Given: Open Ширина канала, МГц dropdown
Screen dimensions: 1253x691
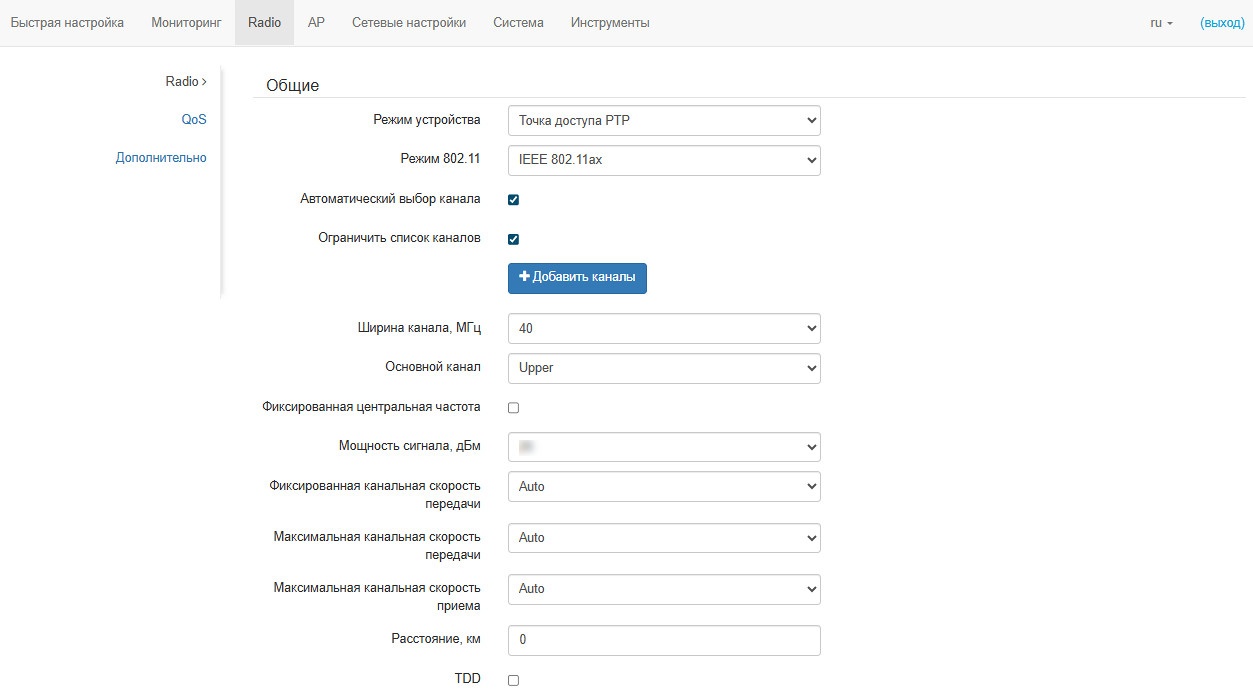Looking at the screenshot, I should (x=664, y=328).
